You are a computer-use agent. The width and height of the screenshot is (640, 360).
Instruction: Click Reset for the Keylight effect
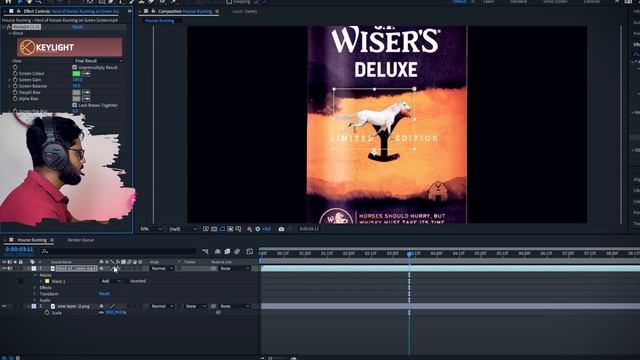(78, 27)
